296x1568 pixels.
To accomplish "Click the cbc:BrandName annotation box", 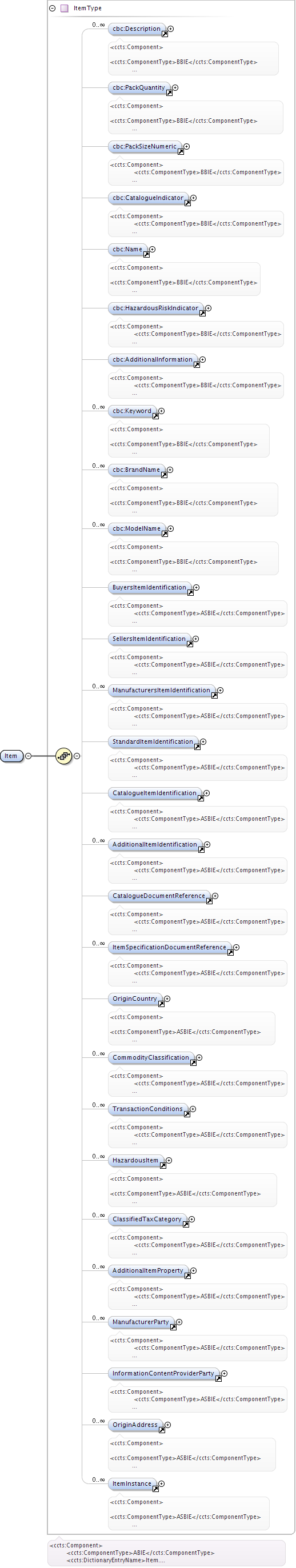I will click(x=193, y=499).
